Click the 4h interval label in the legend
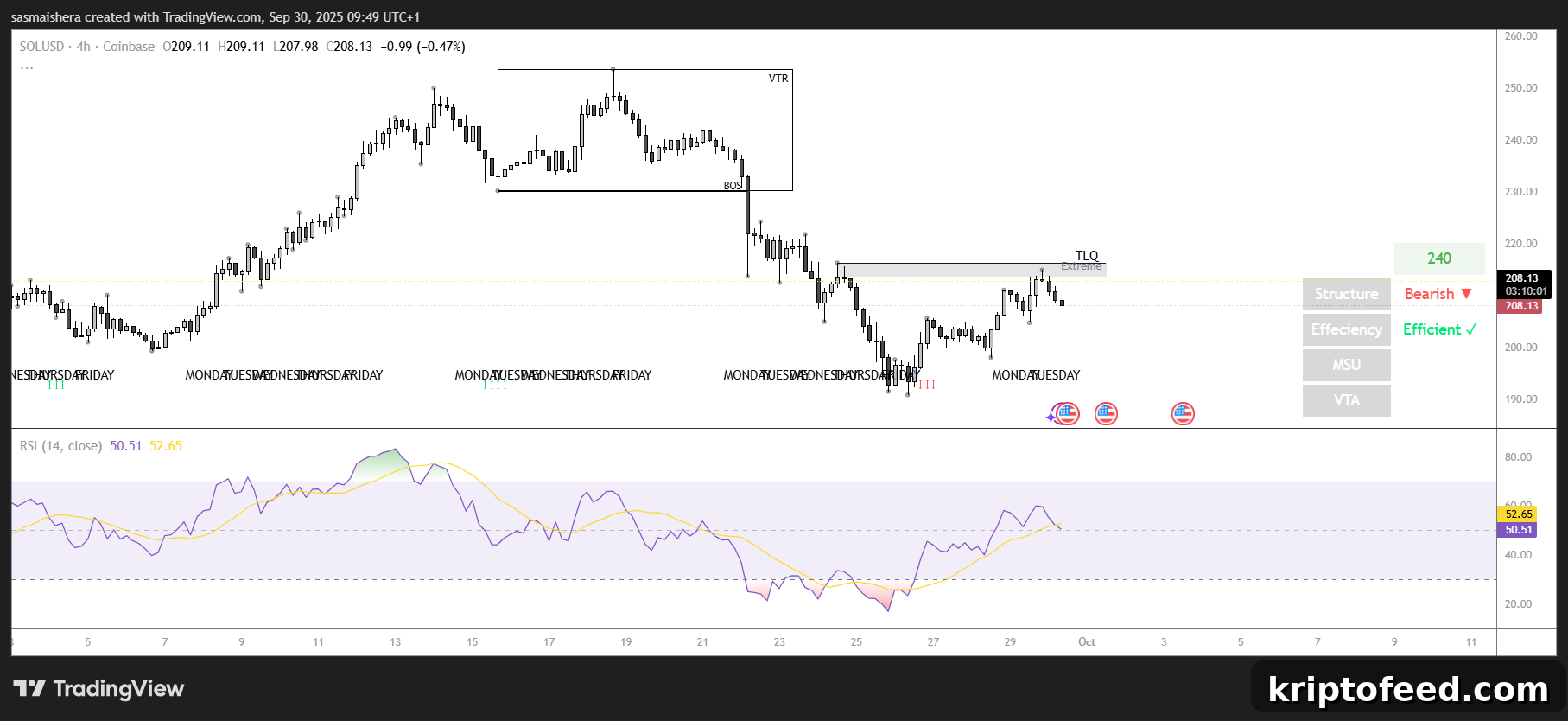The width and height of the screenshot is (1568, 721). pos(83,47)
